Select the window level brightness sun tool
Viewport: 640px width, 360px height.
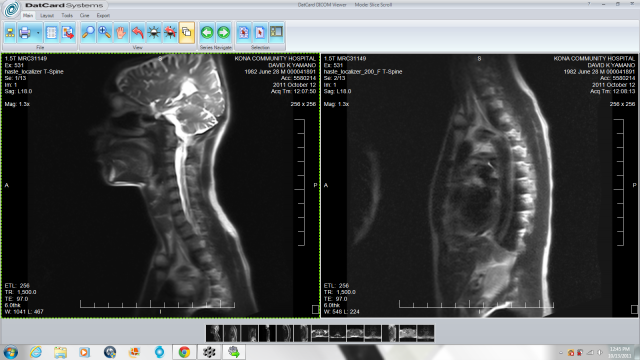click(154, 32)
